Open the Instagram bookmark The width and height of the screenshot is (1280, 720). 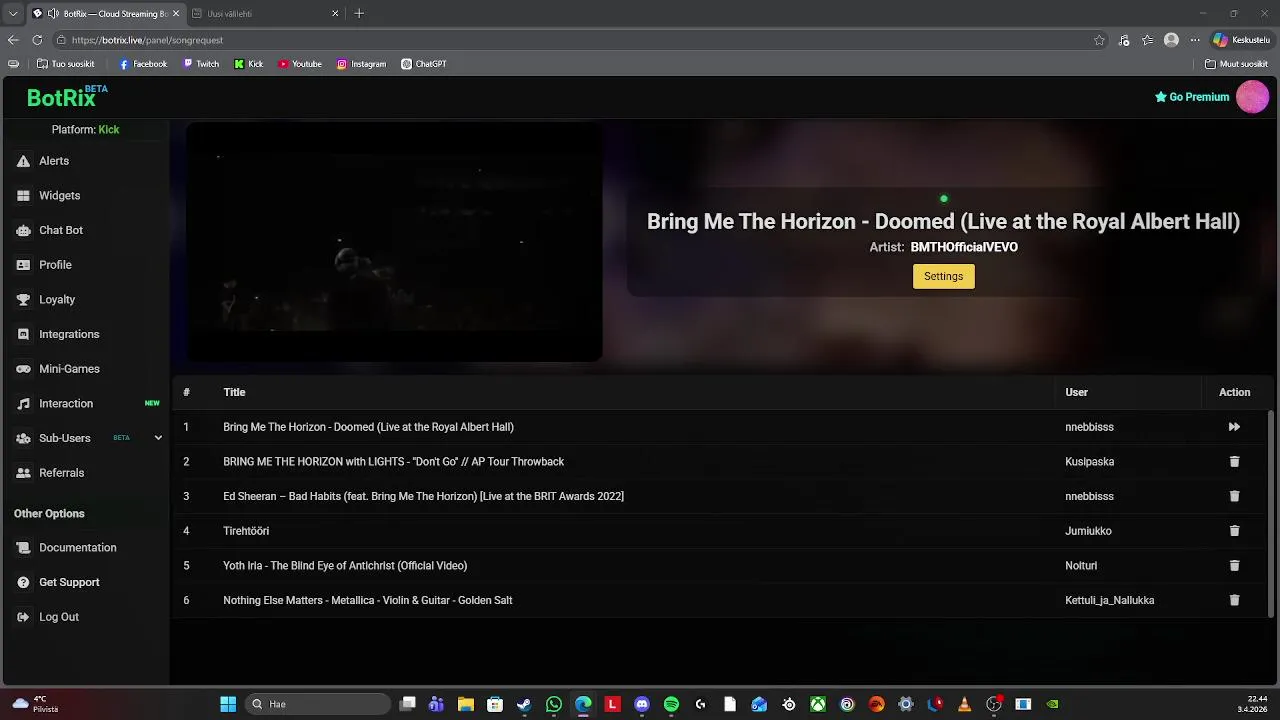pyautogui.click(x=361, y=64)
